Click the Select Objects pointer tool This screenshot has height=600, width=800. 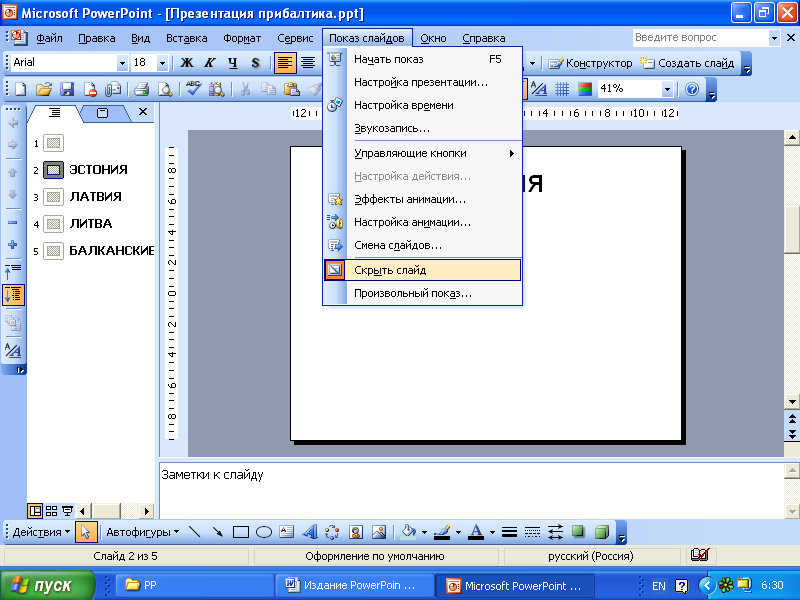(x=85, y=532)
